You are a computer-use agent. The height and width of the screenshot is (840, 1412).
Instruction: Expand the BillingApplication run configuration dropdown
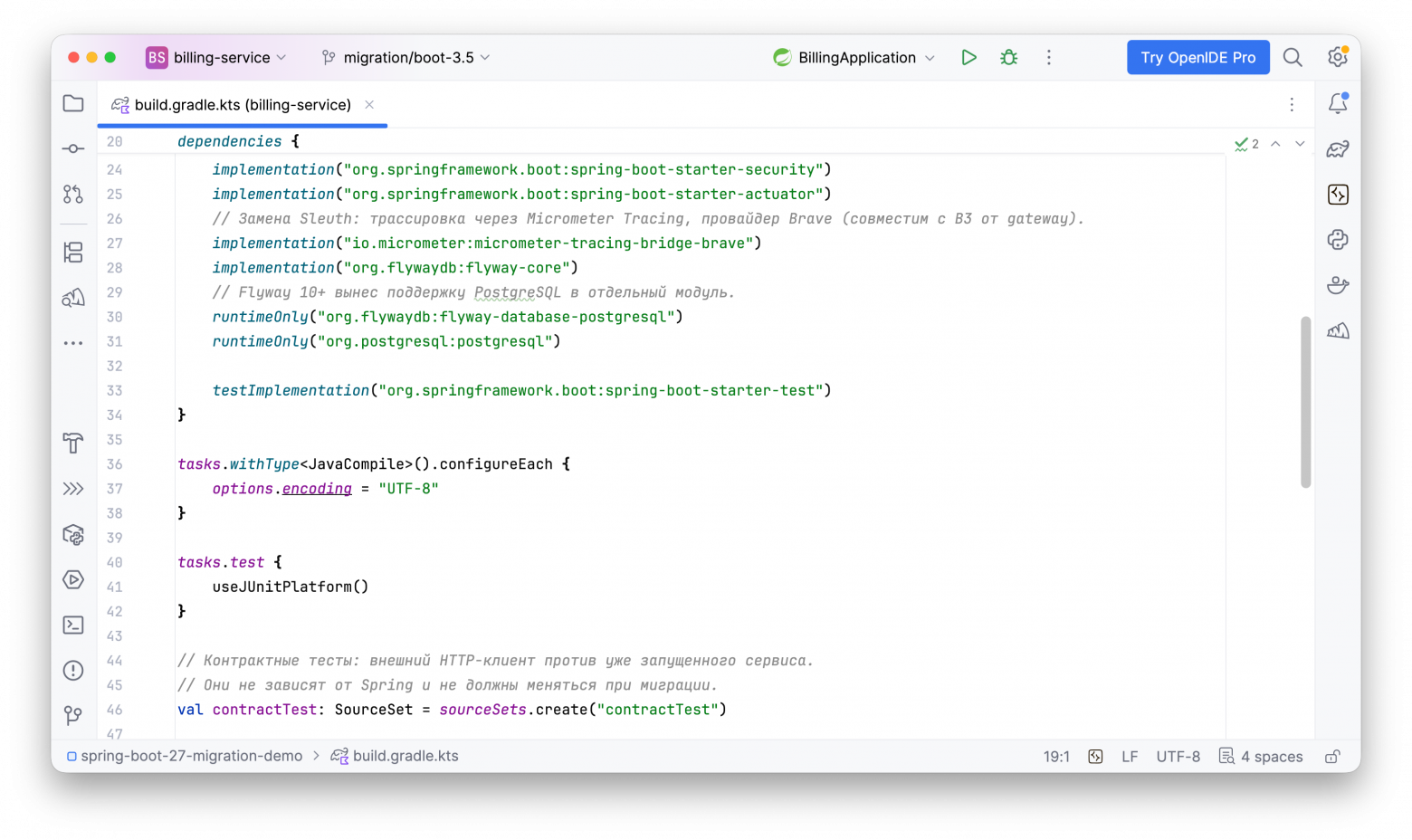tap(854, 57)
